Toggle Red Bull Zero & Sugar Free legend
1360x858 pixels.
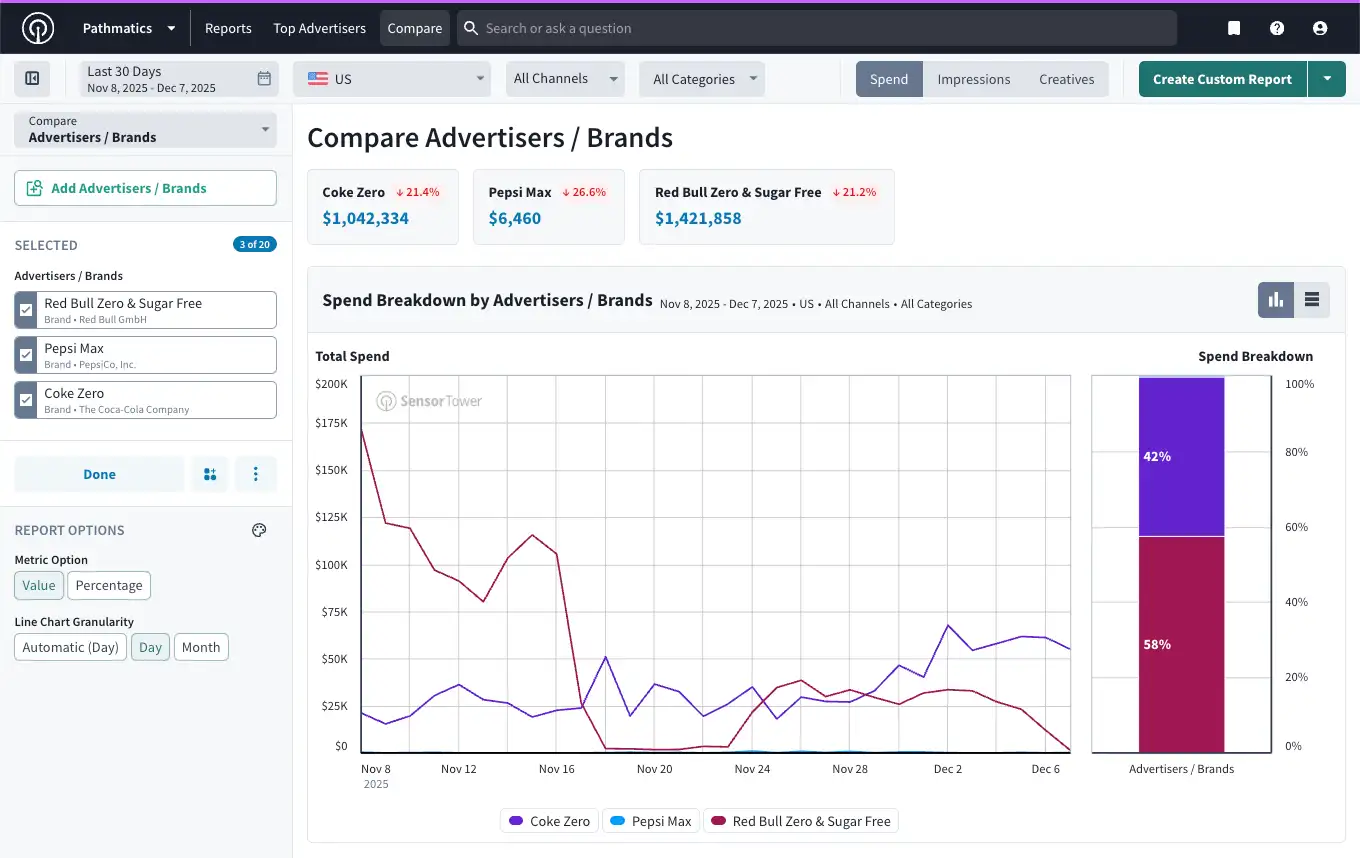click(x=801, y=821)
